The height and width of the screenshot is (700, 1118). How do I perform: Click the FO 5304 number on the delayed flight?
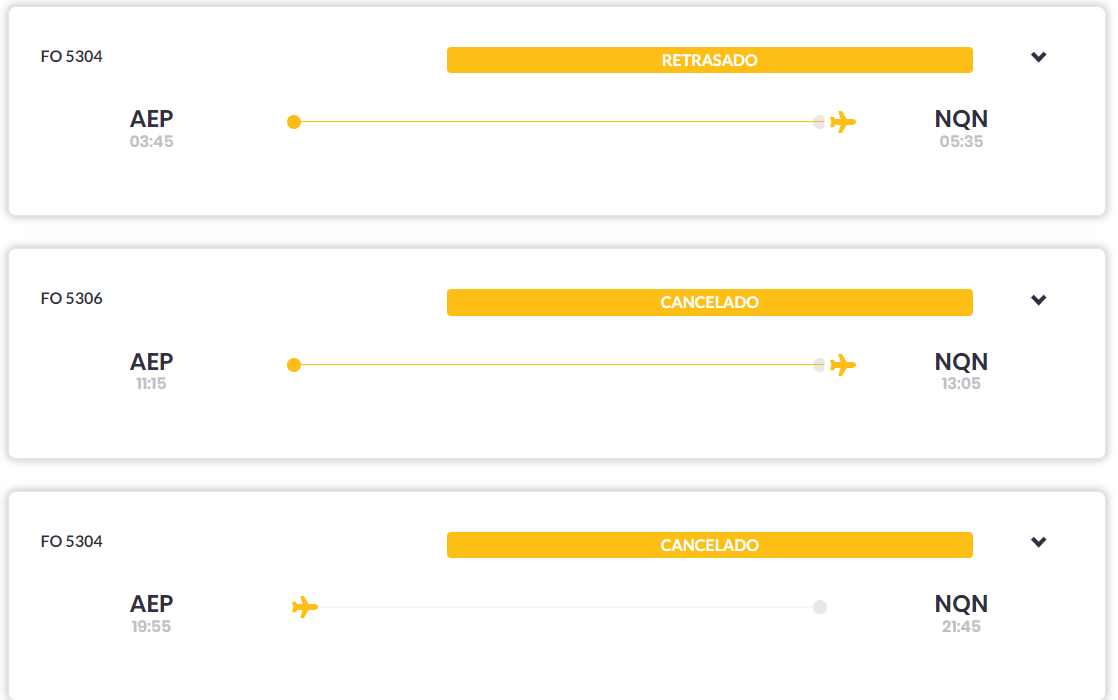[72, 56]
